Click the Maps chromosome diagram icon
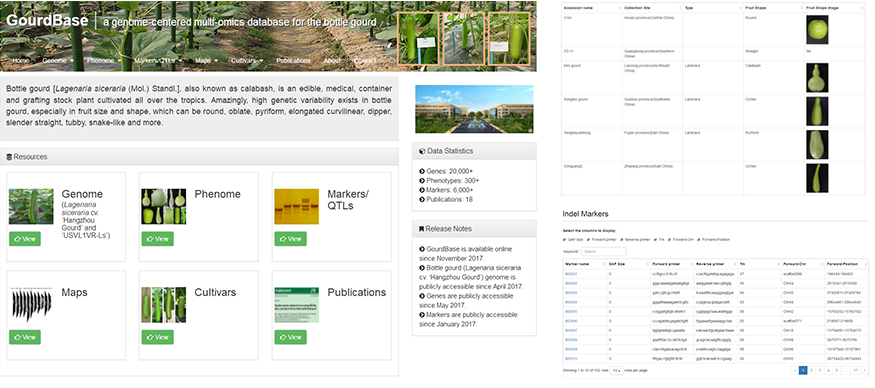Image resolution: width=875 pixels, height=388 pixels. (x=31, y=305)
